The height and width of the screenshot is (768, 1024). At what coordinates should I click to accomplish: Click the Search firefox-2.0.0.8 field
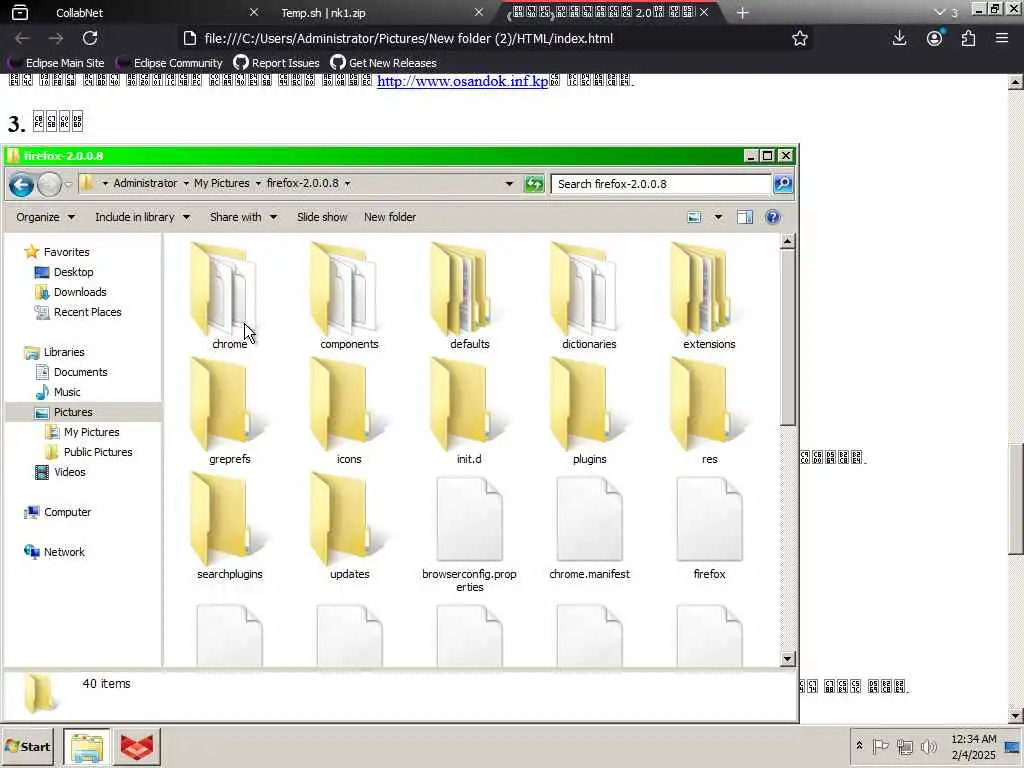coord(661,184)
